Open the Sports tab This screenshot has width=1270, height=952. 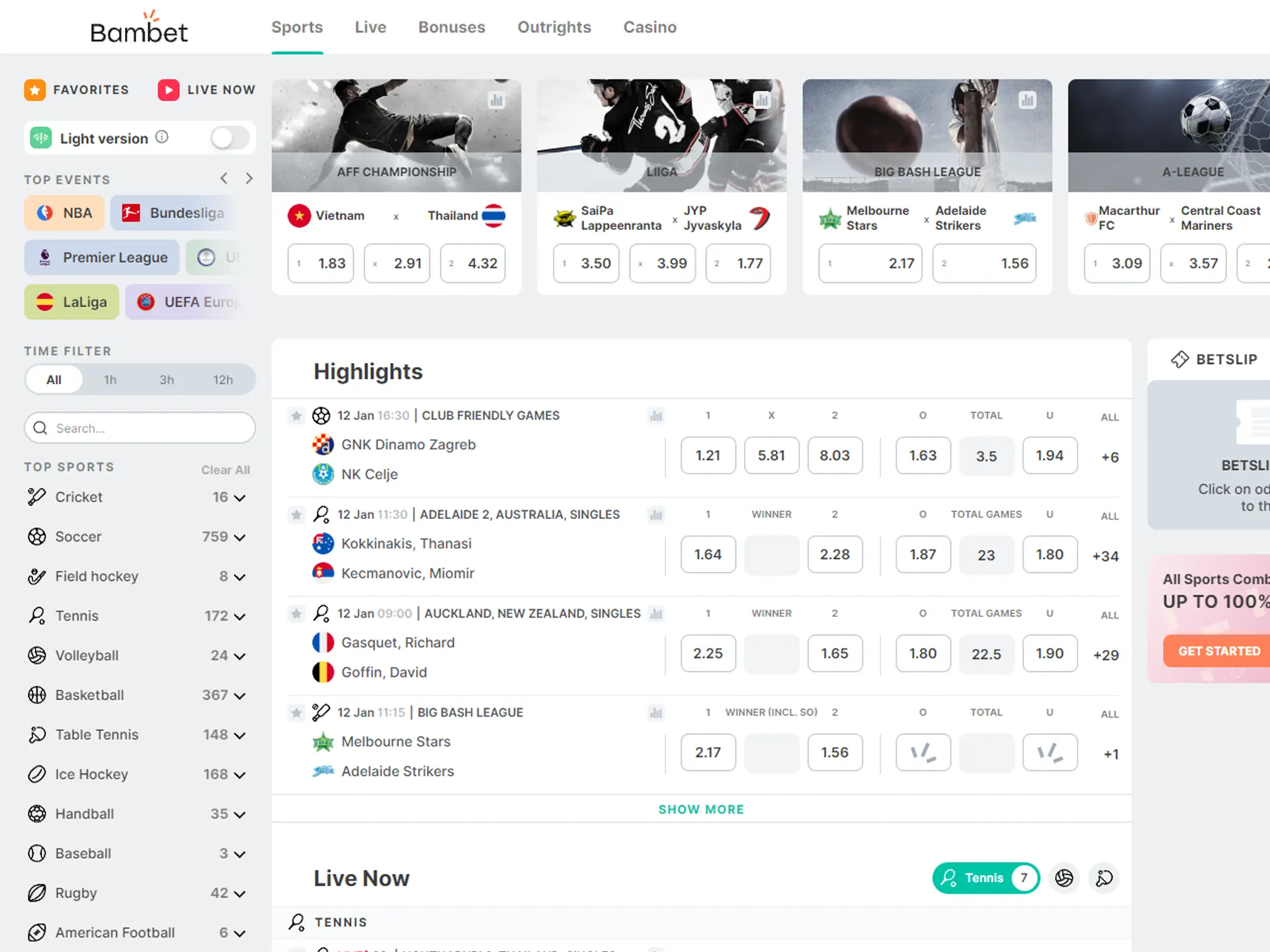[297, 27]
